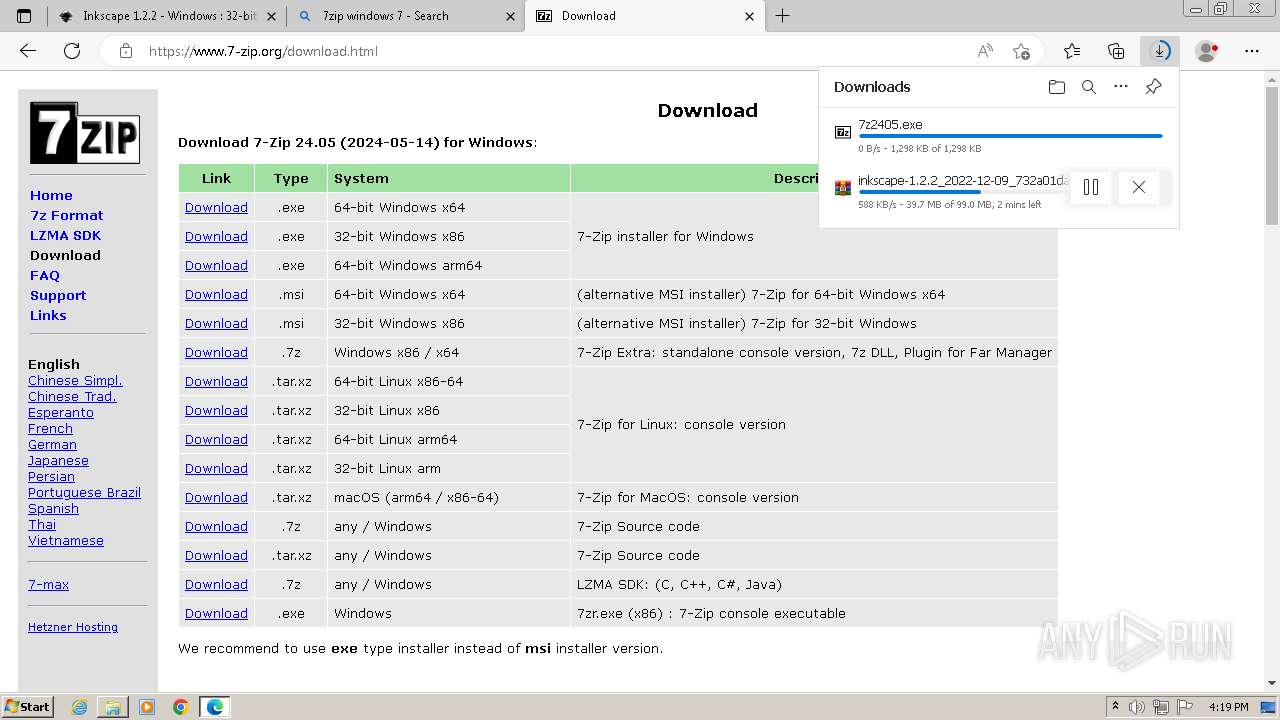Viewport: 1280px width, 720px height.
Task: Download .msi for 64-bit Windows x64
Action: tap(216, 294)
